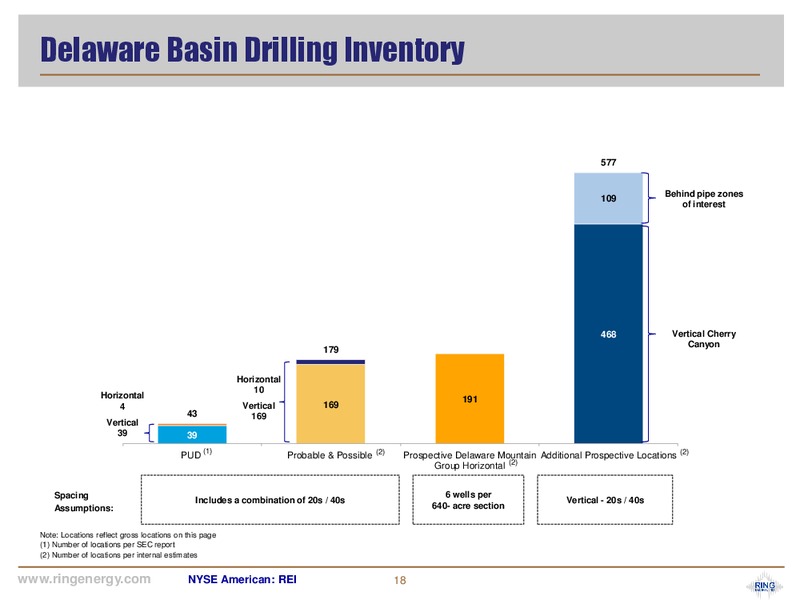Click the Vertical 169 label left of bar

259,411
